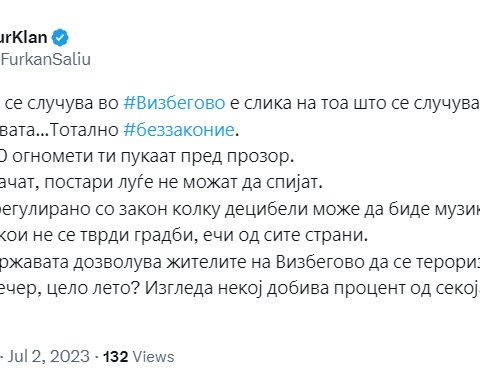This screenshot has width=480, height=377.
Task: Click the urKlan display name
Action: point(24,37)
